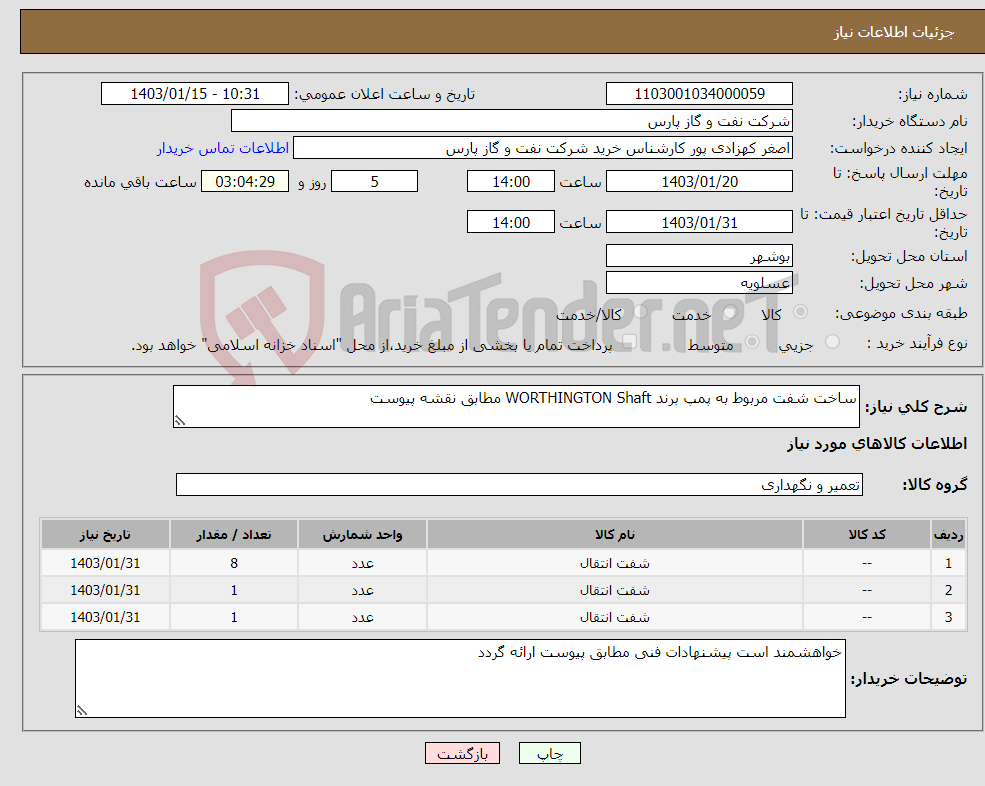985x786 pixels.
Task: Click the delivery province field بوشهر
Action: (x=699, y=256)
